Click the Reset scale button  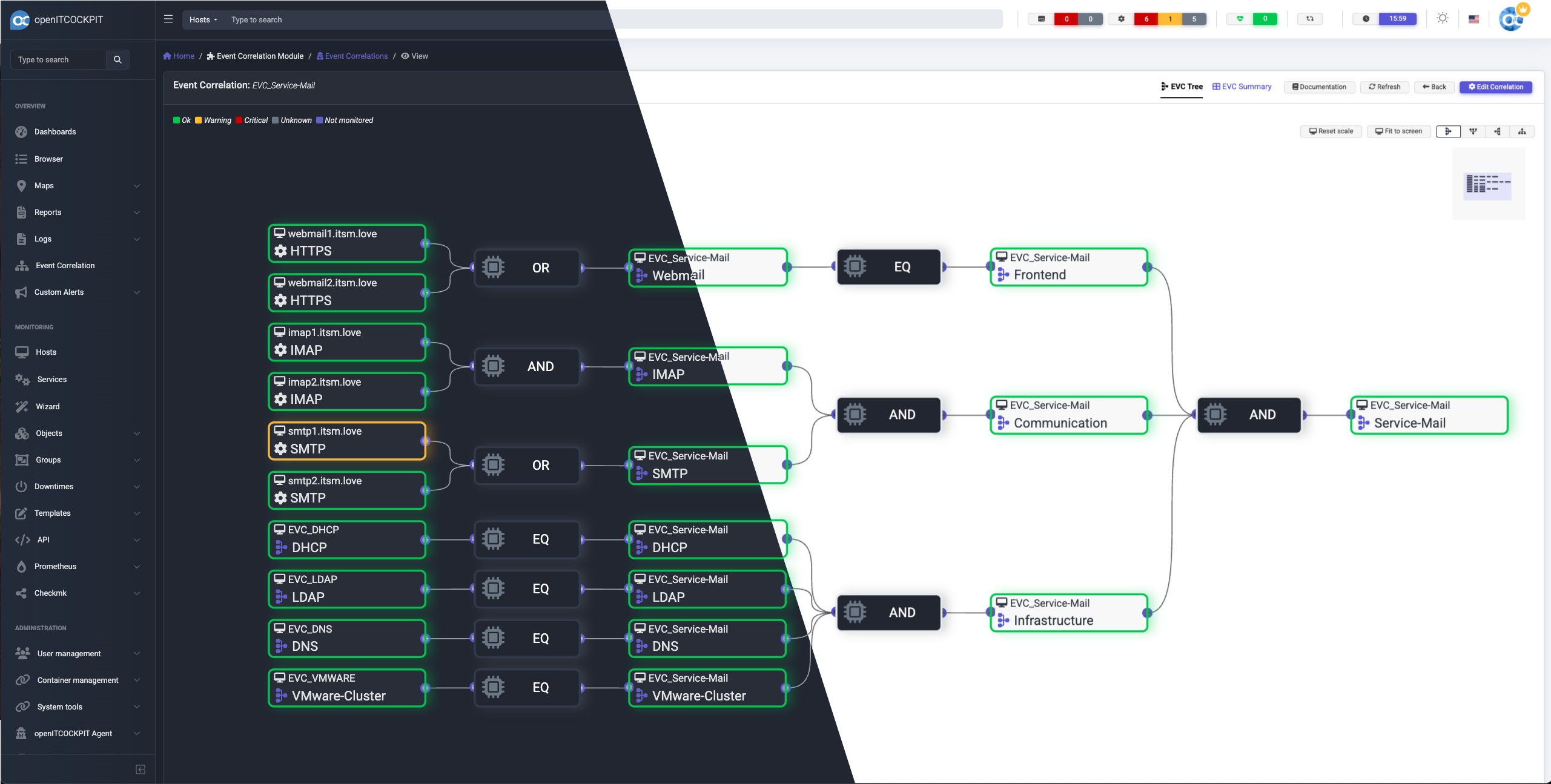1331,131
